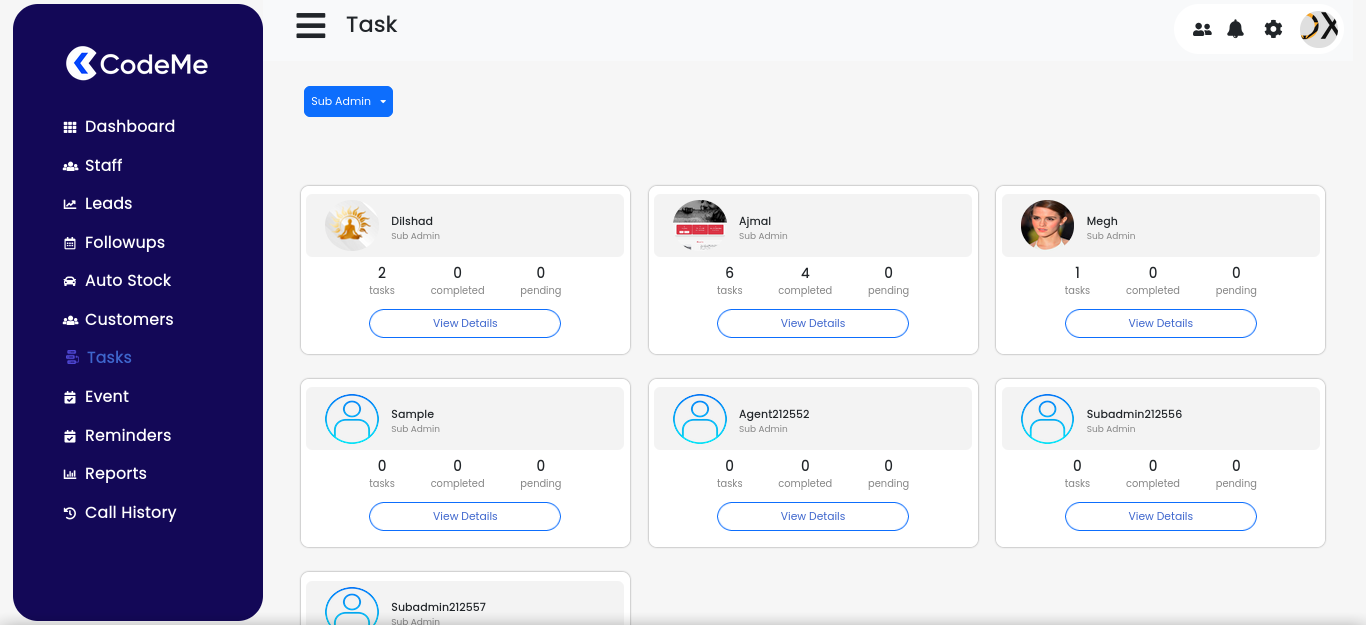
Task: Click the Tasks icon in sidebar
Action: [x=72, y=357]
